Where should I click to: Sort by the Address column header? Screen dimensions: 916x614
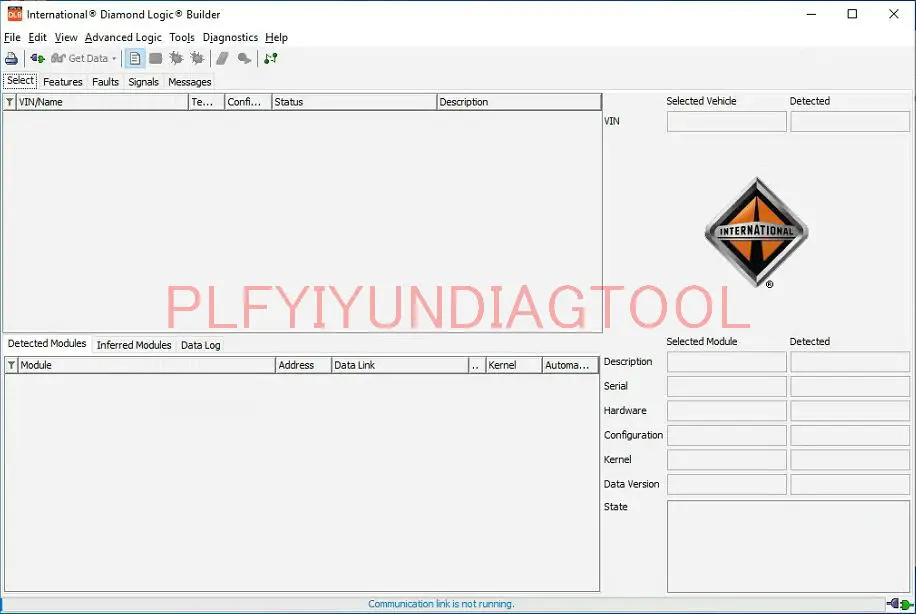(x=303, y=365)
